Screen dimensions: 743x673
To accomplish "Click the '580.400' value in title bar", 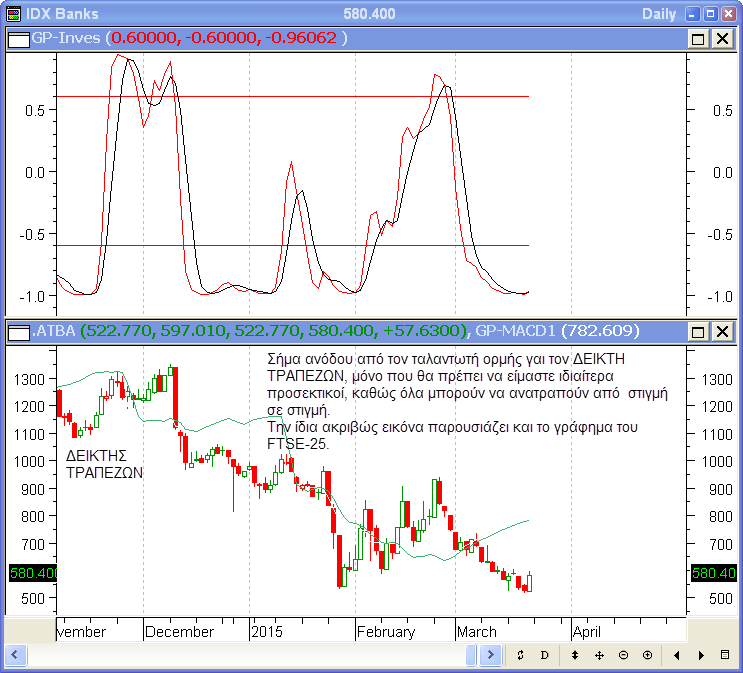I will (x=369, y=14).
